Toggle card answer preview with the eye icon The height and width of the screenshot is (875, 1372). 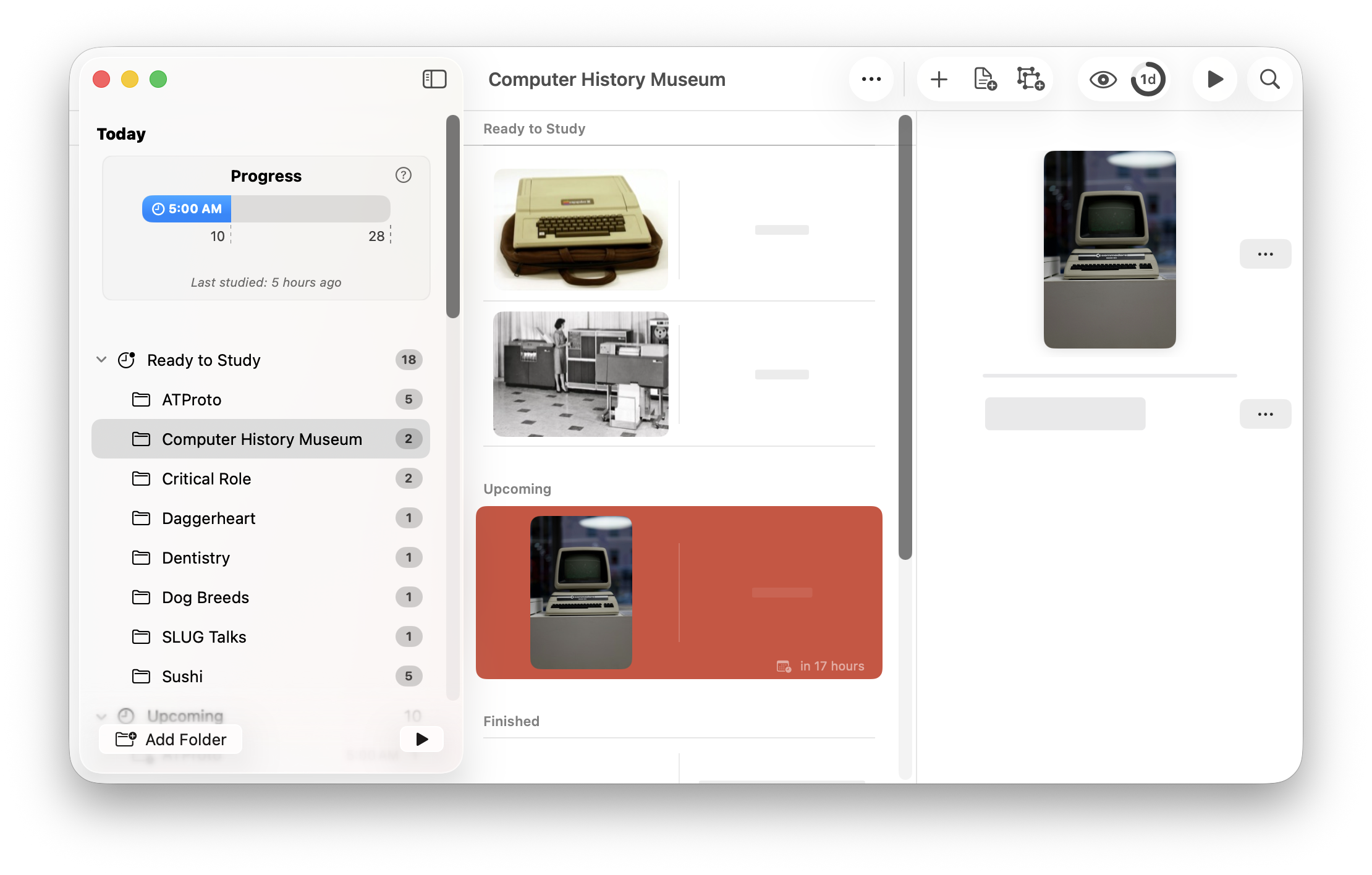click(x=1103, y=79)
